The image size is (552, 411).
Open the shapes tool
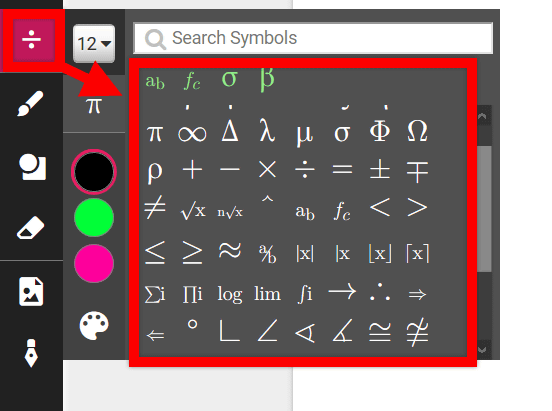point(32,167)
